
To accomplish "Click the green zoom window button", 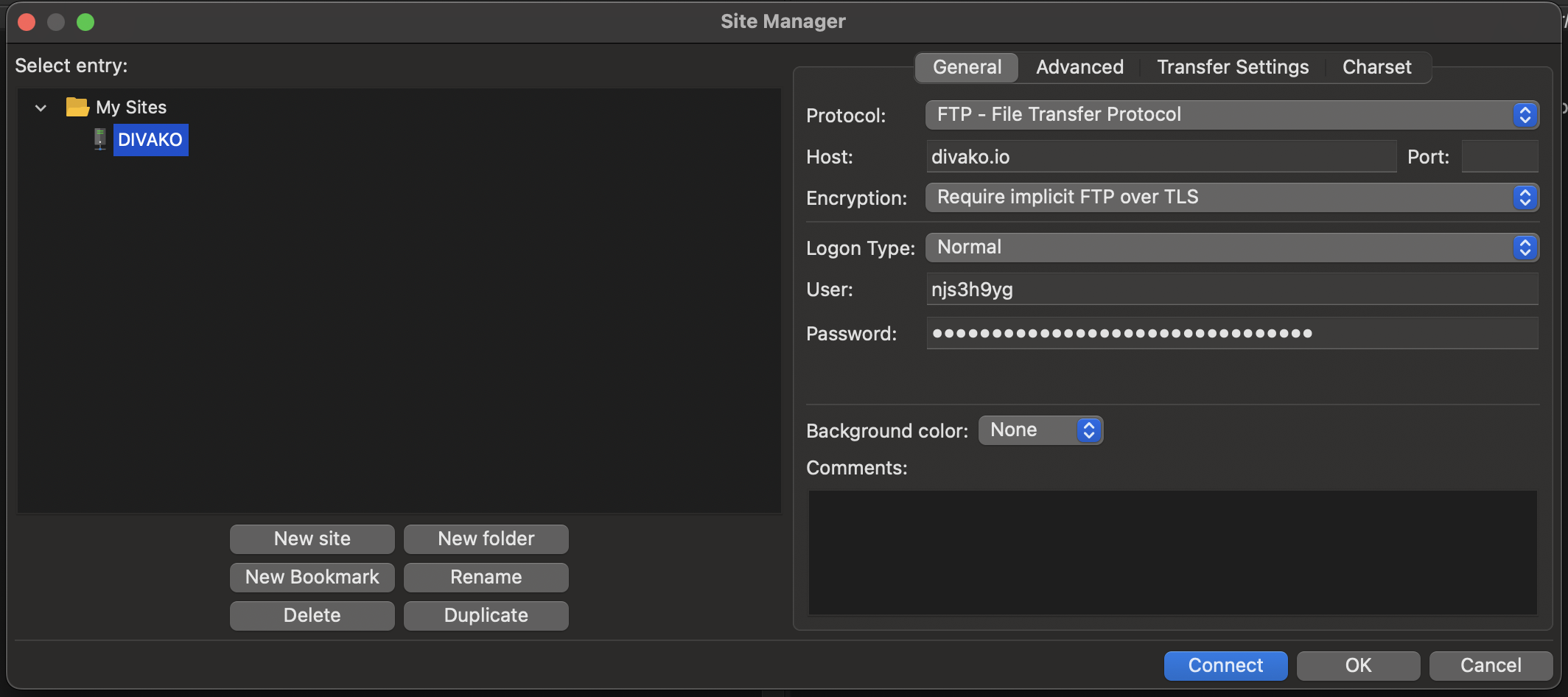I will 85,22.
